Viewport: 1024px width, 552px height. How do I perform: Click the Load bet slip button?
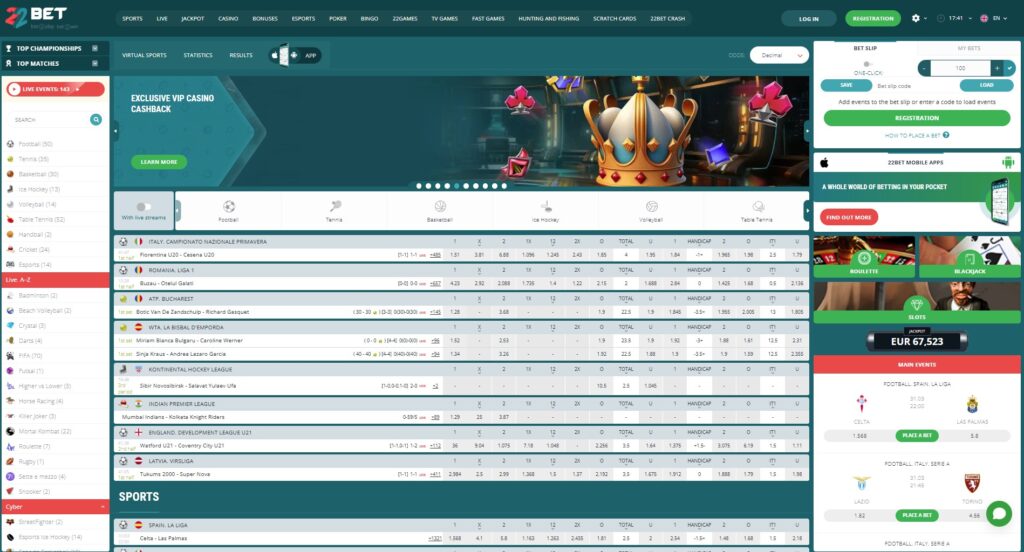point(986,85)
